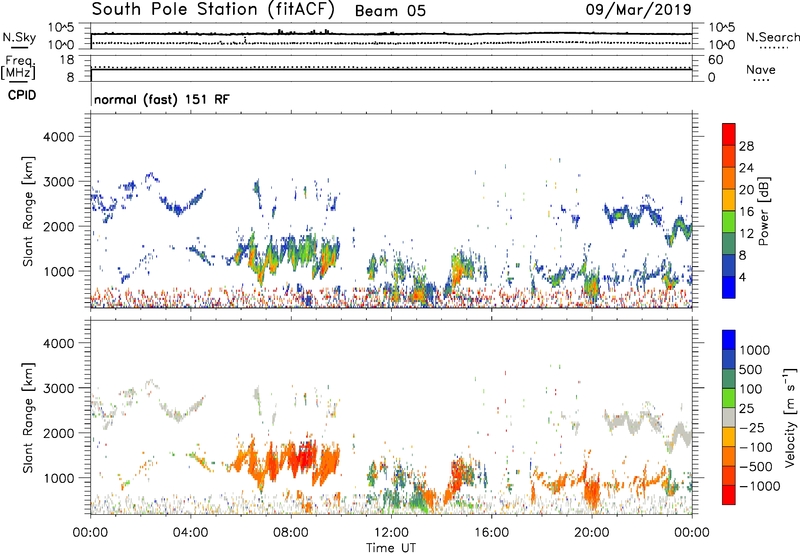Click the '3000' tick on the velocity panel

59,388
